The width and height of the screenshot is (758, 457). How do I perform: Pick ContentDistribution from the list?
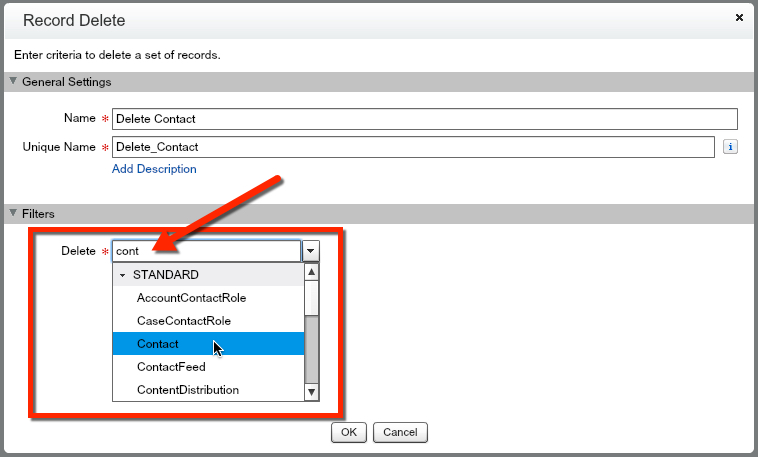click(188, 390)
